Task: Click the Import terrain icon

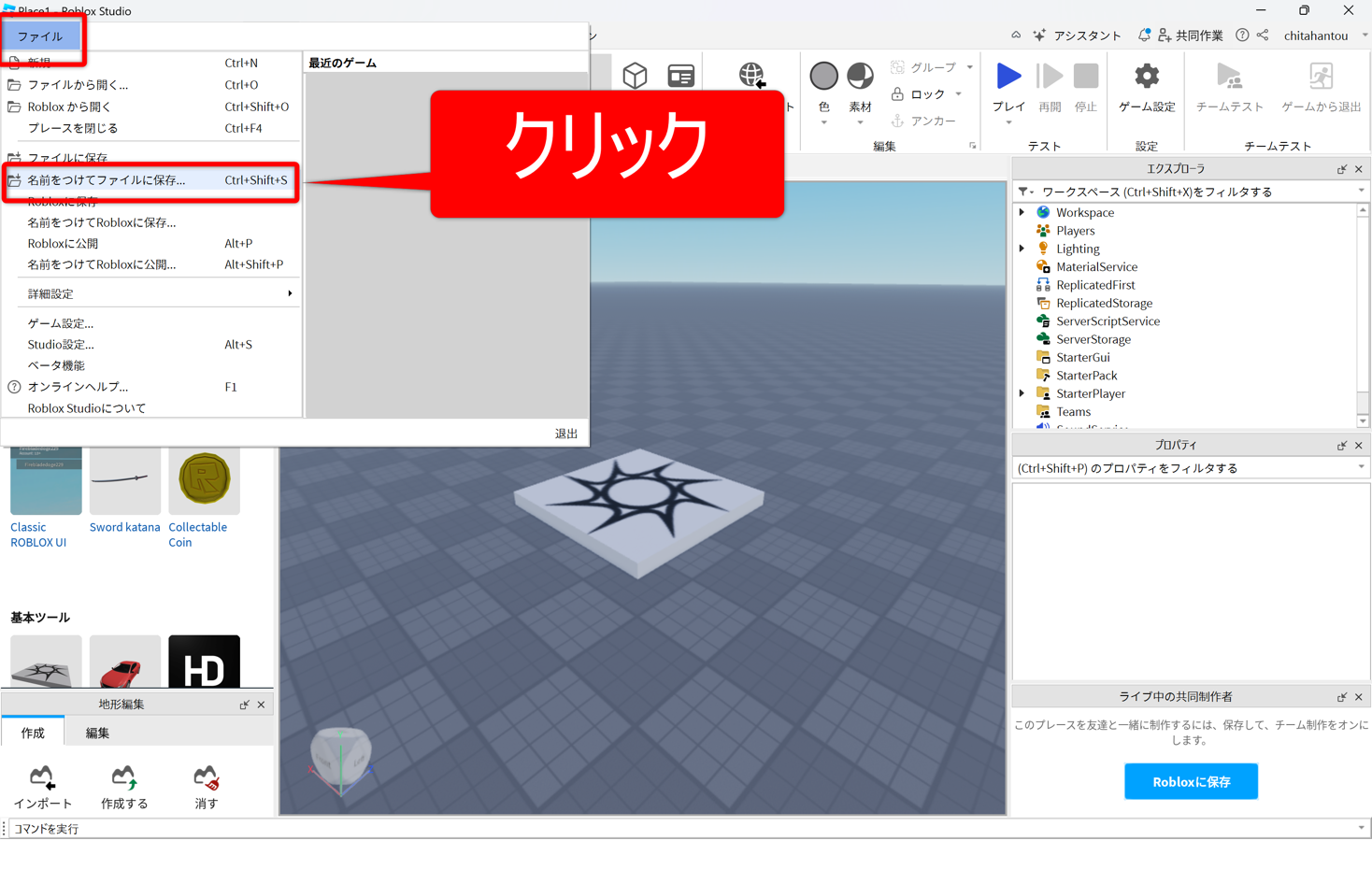Action: [x=42, y=777]
